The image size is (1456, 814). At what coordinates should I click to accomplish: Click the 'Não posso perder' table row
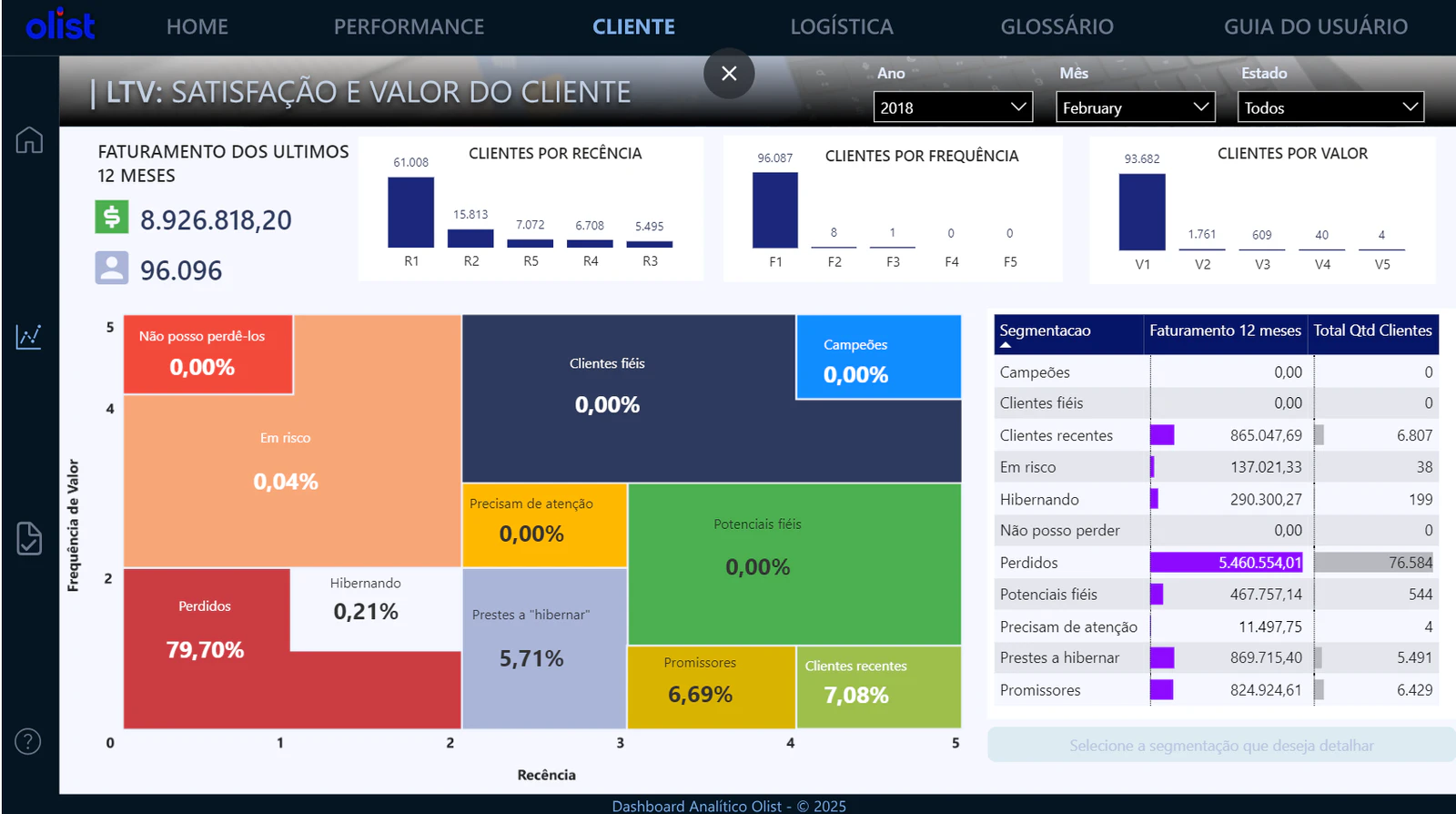pos(1216,530)
